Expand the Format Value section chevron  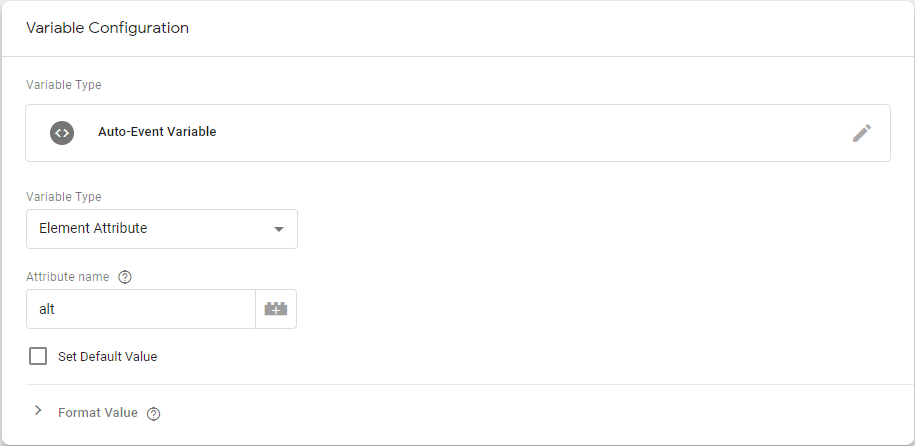39,410
